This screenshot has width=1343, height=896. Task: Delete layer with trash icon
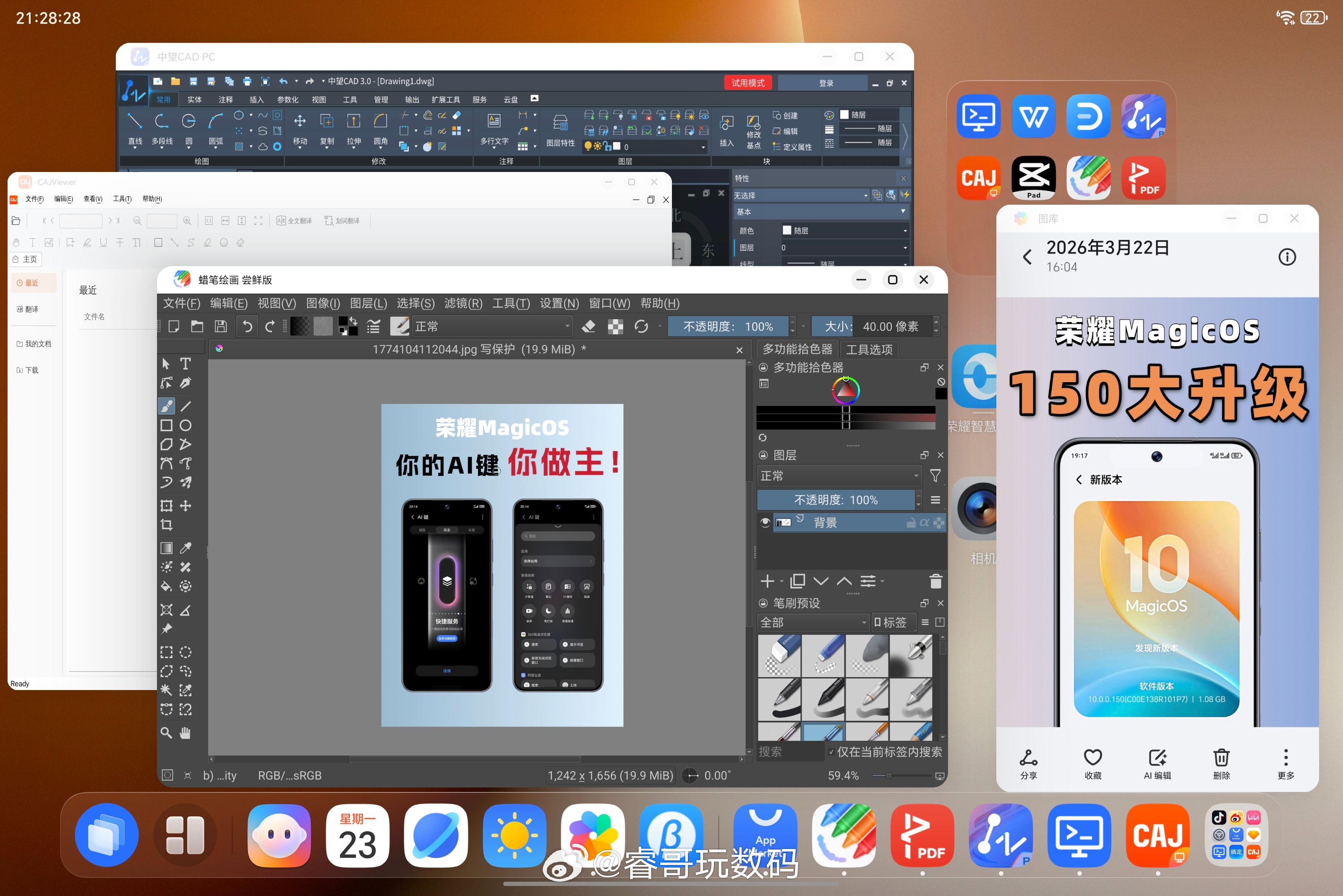(935, 581)
